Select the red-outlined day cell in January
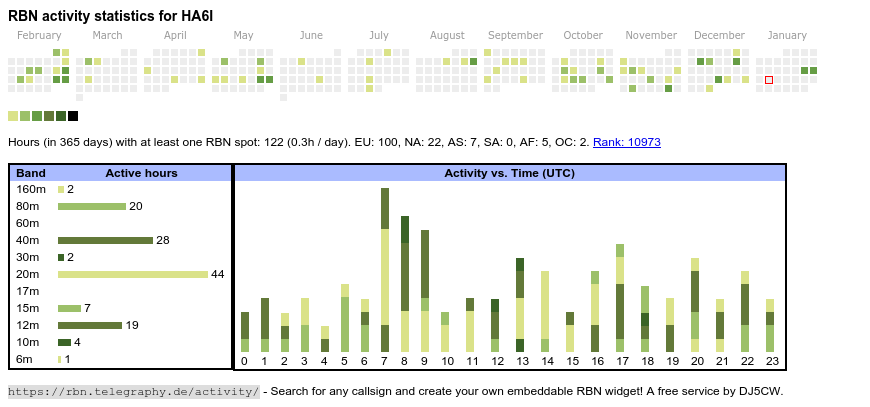Screen dimensions: 870x407 pos(769,80)
